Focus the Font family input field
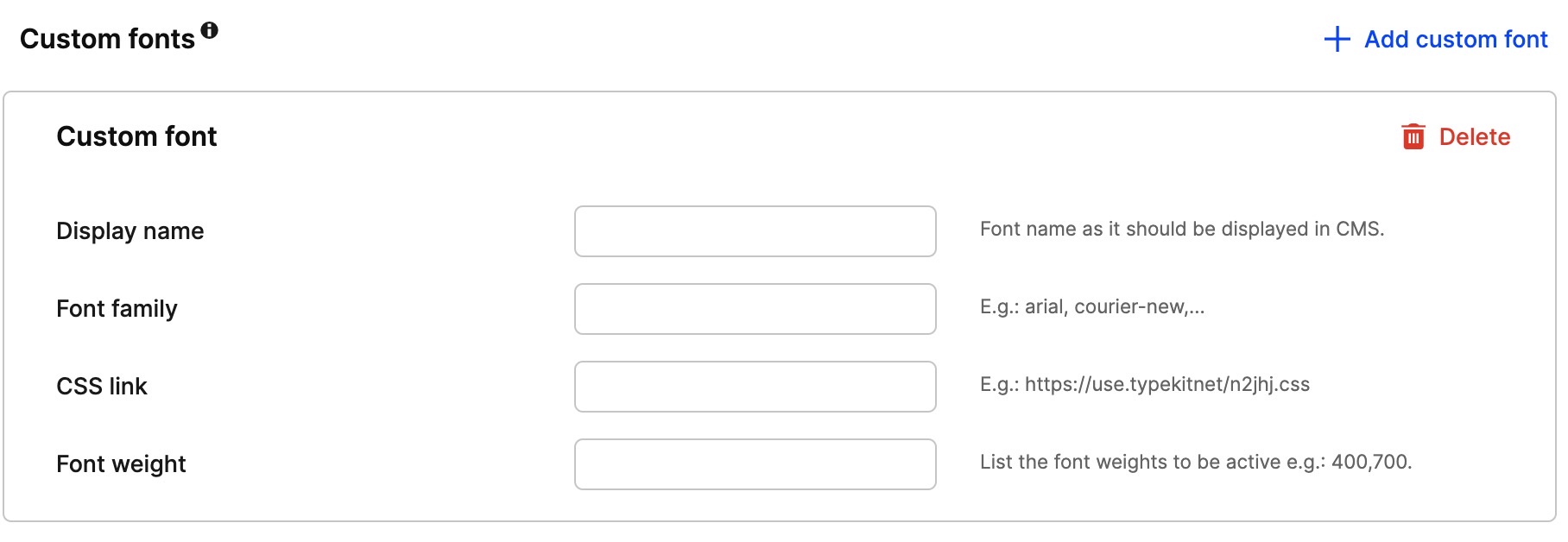Image resolution: width=1568 pixels, height=542 pixels. coord(756,309)
